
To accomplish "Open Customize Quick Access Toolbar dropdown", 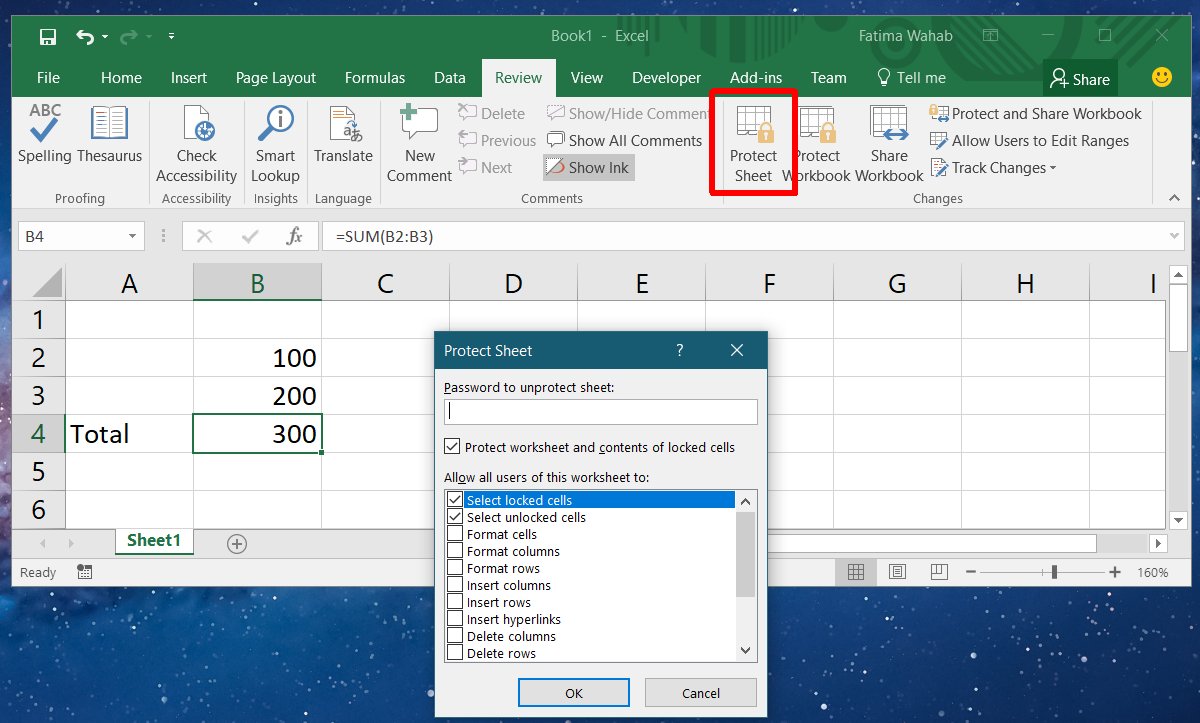I will 171,36.
